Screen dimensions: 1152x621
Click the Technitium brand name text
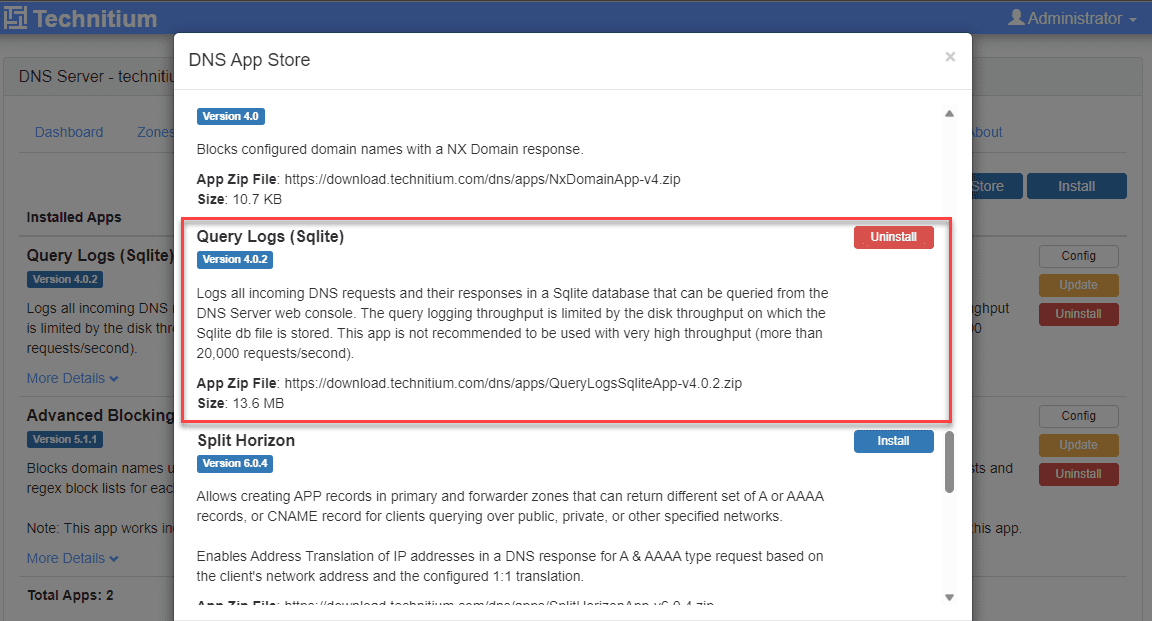point(95,18)
